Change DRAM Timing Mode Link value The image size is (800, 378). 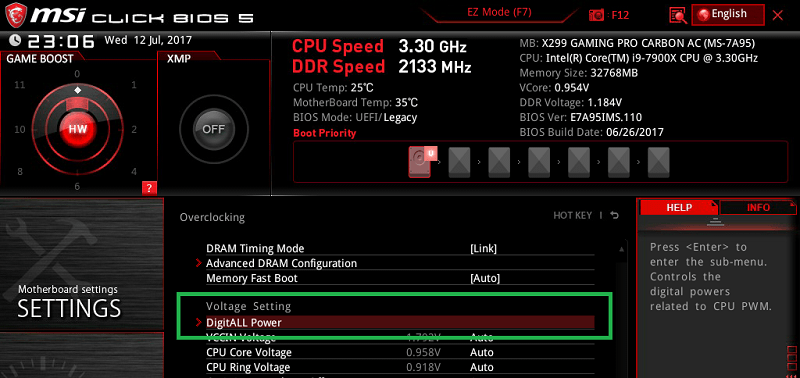[x=483, y=248]
